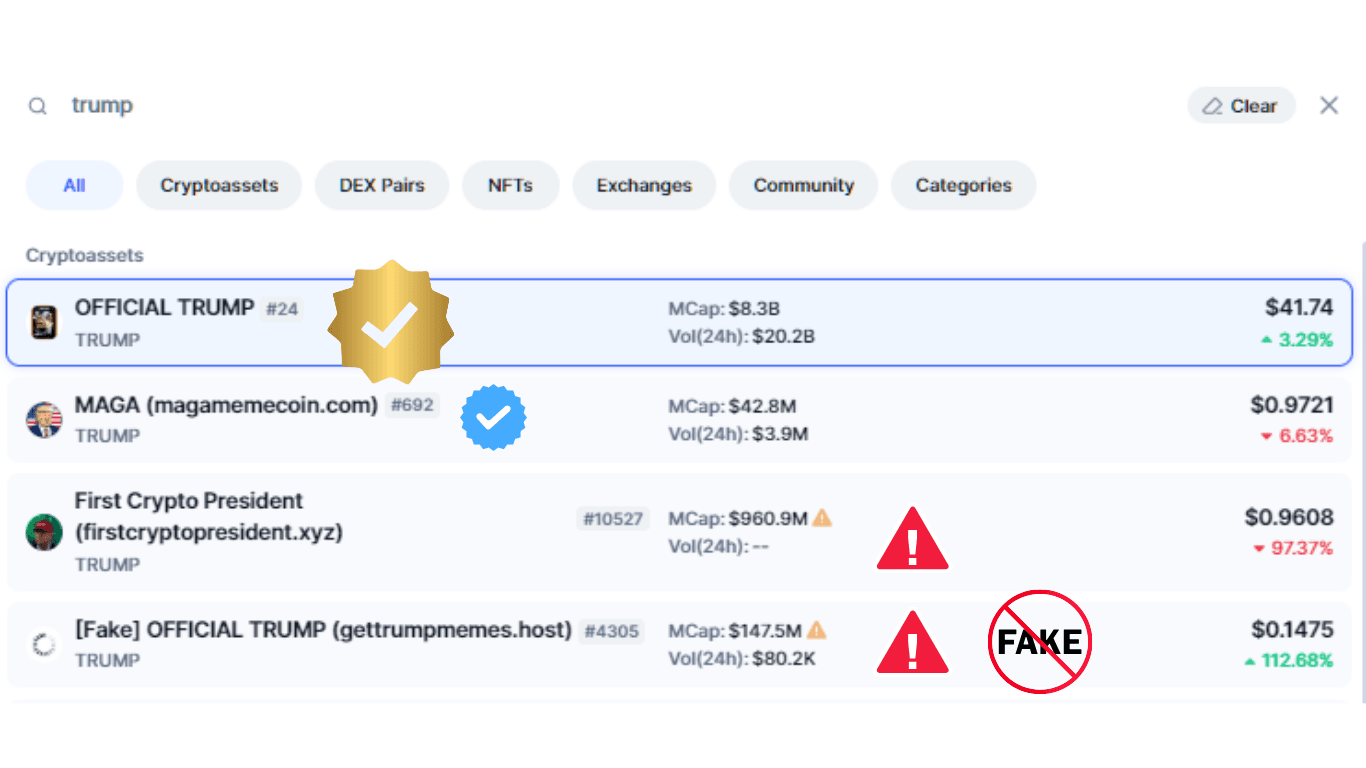Switch to the DEX Pairs filter

tap(382, 185)
